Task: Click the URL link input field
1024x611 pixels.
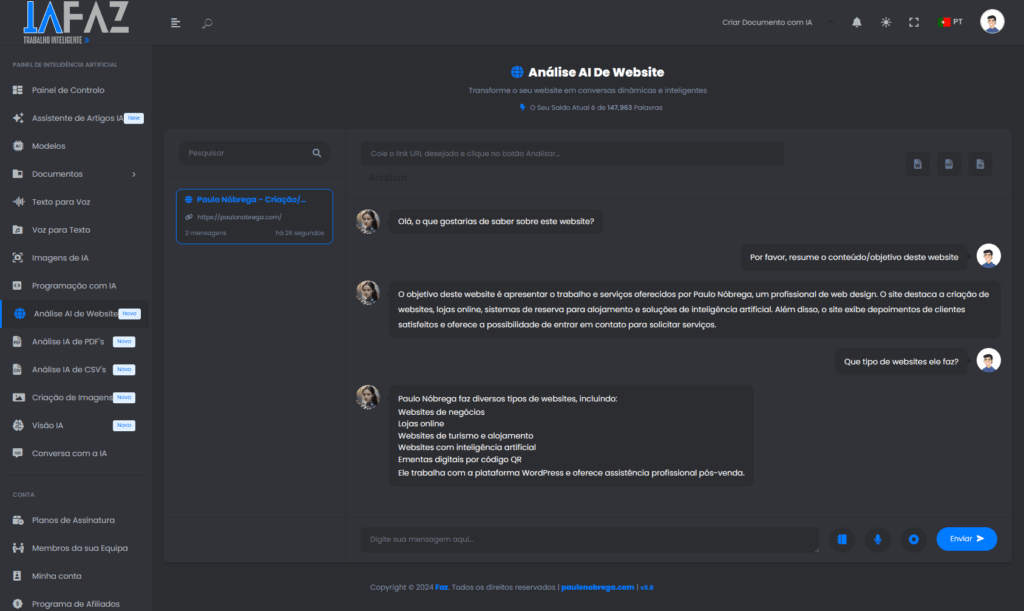Action: click(572, 153)
